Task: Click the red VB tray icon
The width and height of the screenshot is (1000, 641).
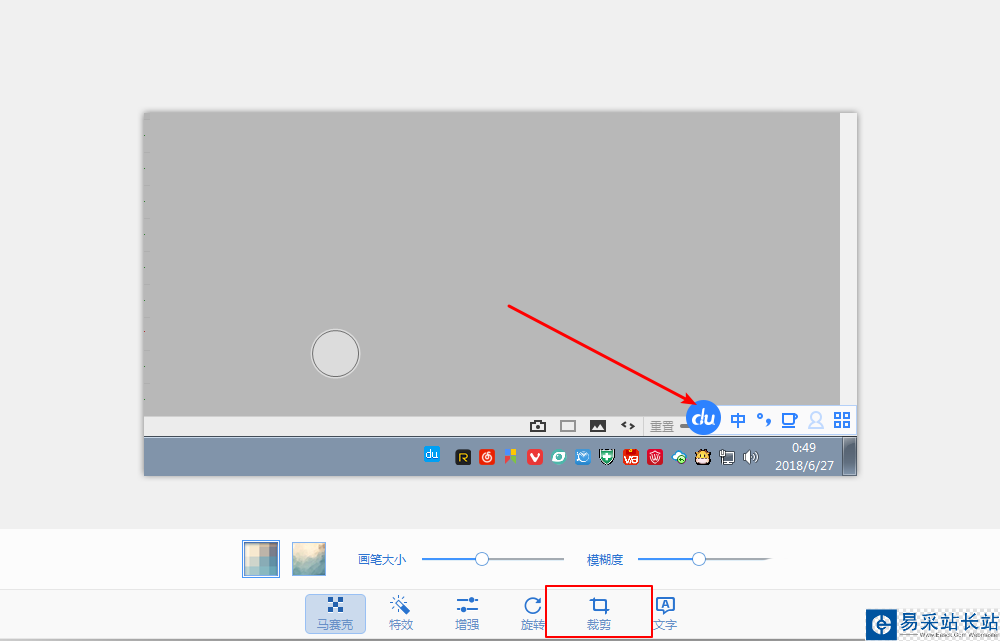Action: coord(631,457)
